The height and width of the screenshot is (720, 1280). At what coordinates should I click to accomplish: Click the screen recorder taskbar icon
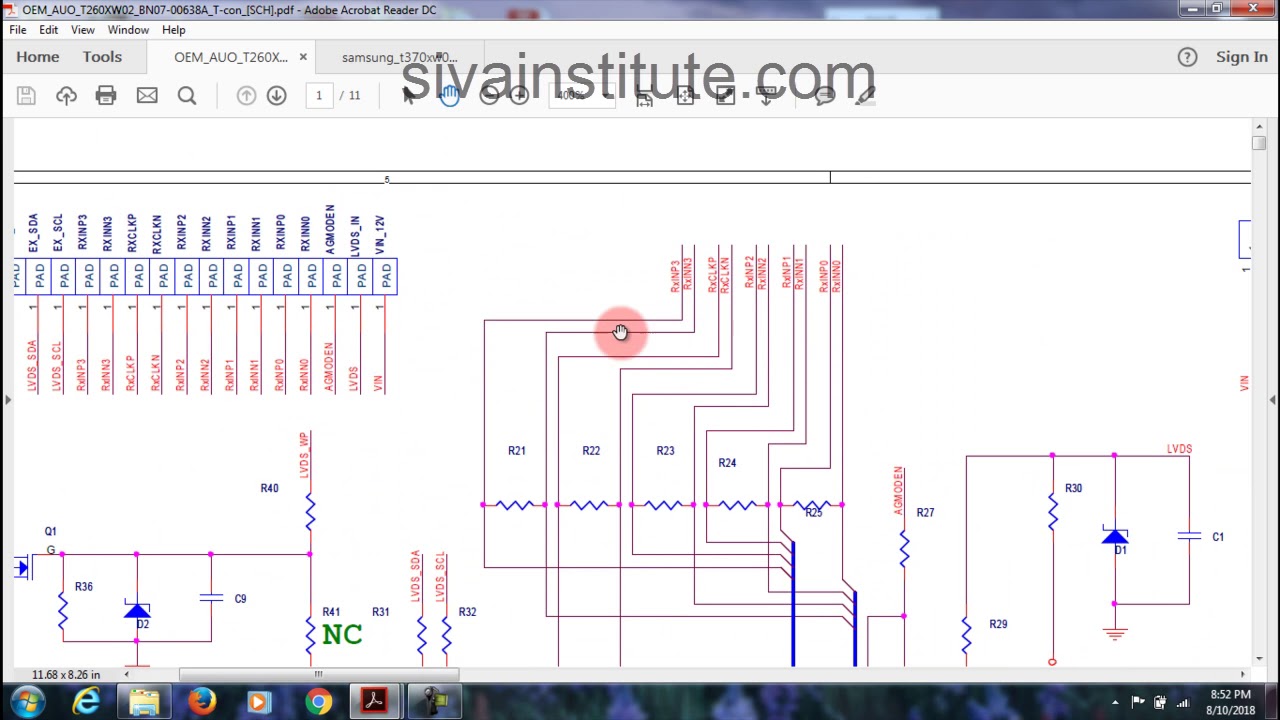(434, 702)
